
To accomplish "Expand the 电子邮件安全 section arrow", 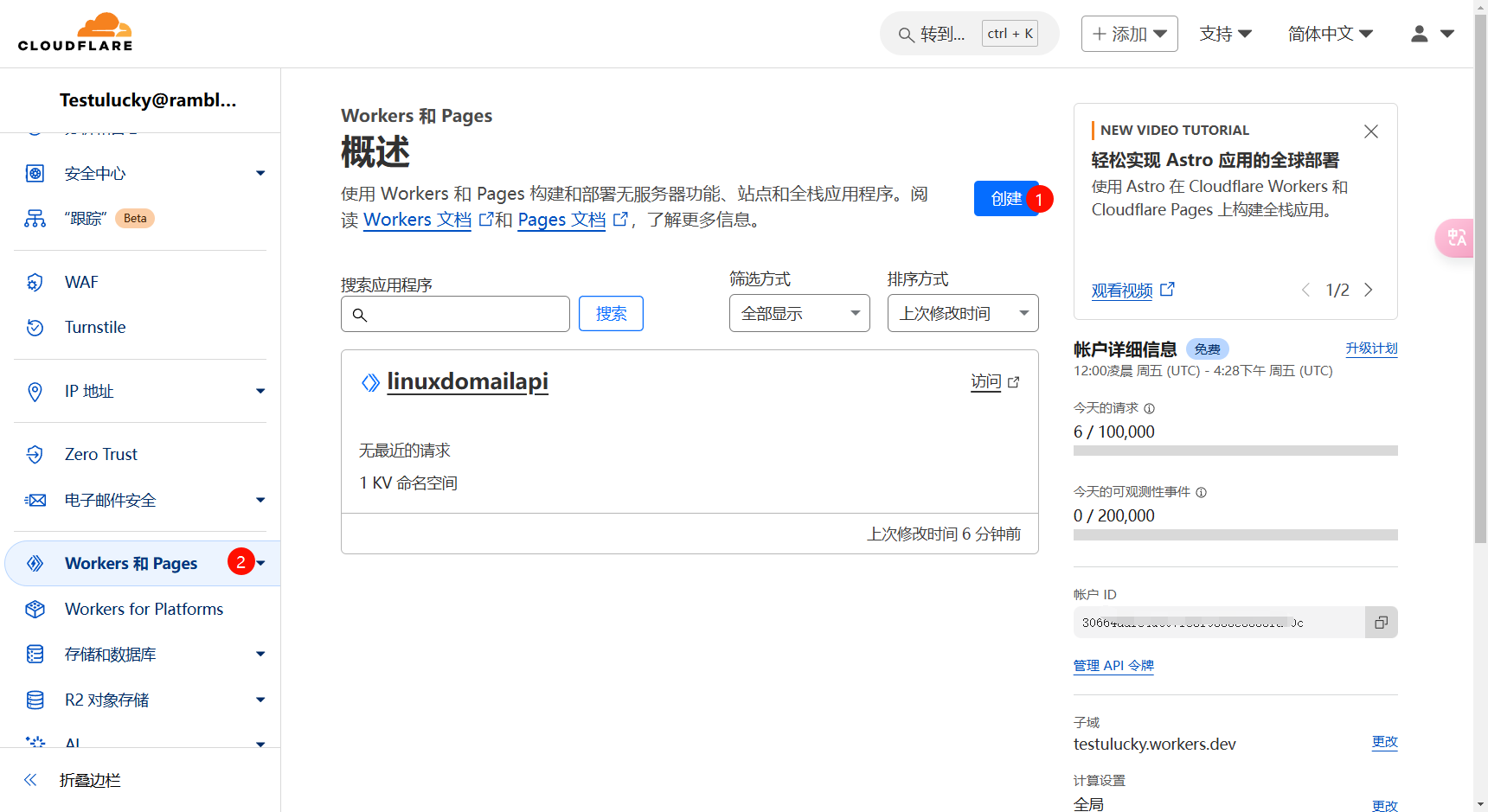I will (x=260, y=500).
